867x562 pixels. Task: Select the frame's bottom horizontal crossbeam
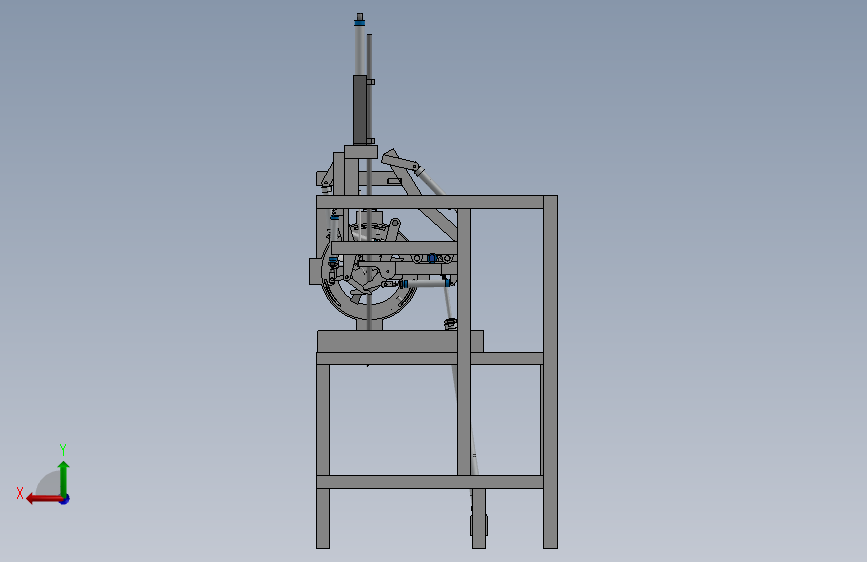[430, 482]
